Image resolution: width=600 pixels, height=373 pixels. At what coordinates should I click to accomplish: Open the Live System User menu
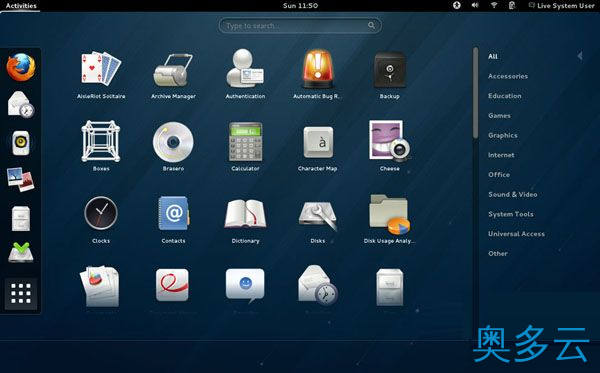coord(562,5)
